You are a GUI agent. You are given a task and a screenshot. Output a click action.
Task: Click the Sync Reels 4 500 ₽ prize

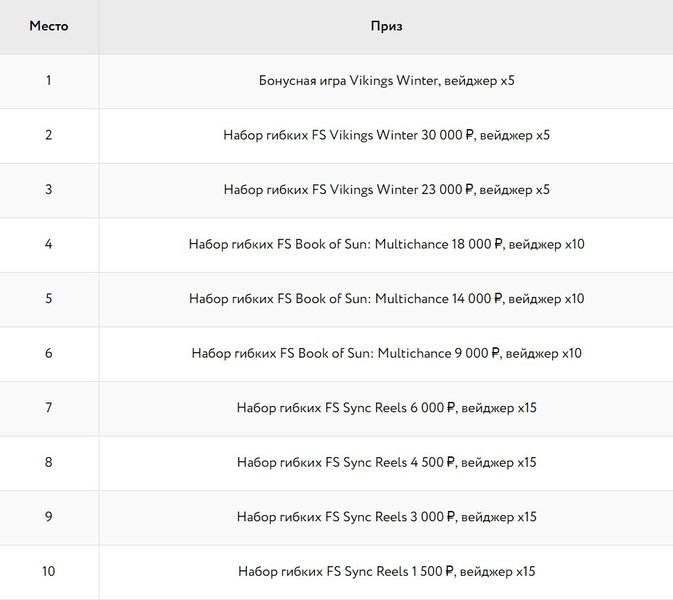coord(386,463)
